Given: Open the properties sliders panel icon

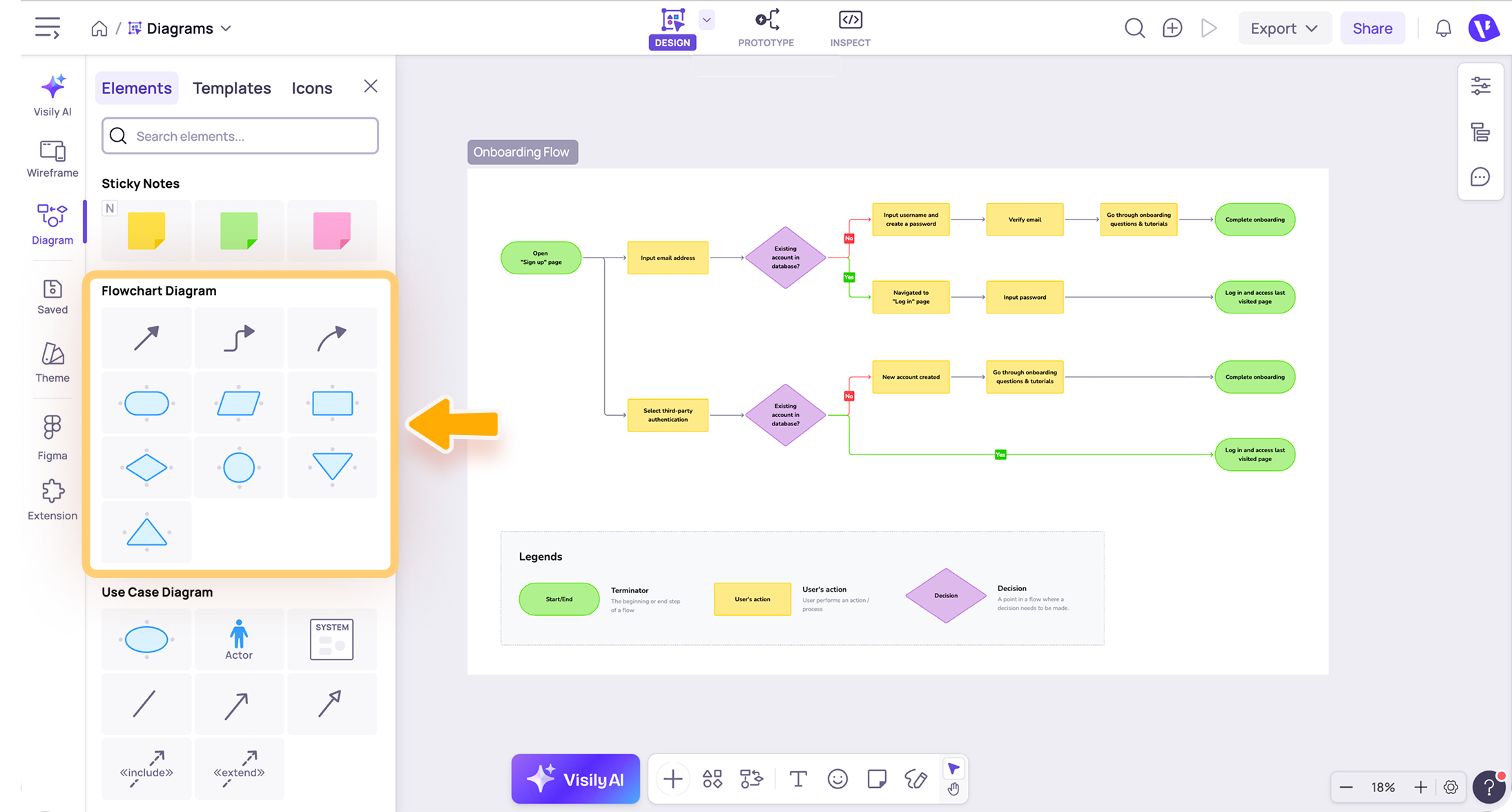Looking at the screenshot, I should point(1480,86).
